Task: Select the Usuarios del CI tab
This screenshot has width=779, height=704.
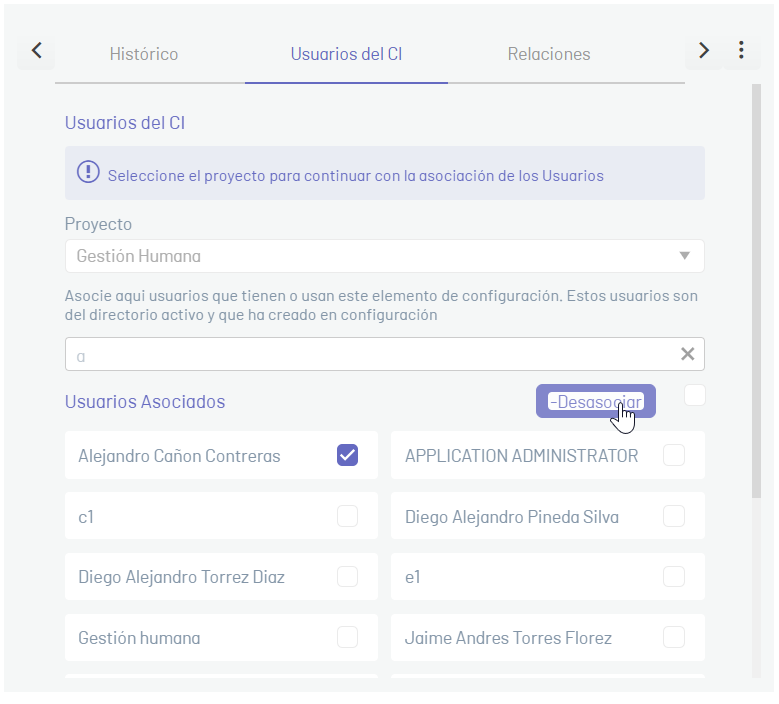Action: click(x=346, y=54)
